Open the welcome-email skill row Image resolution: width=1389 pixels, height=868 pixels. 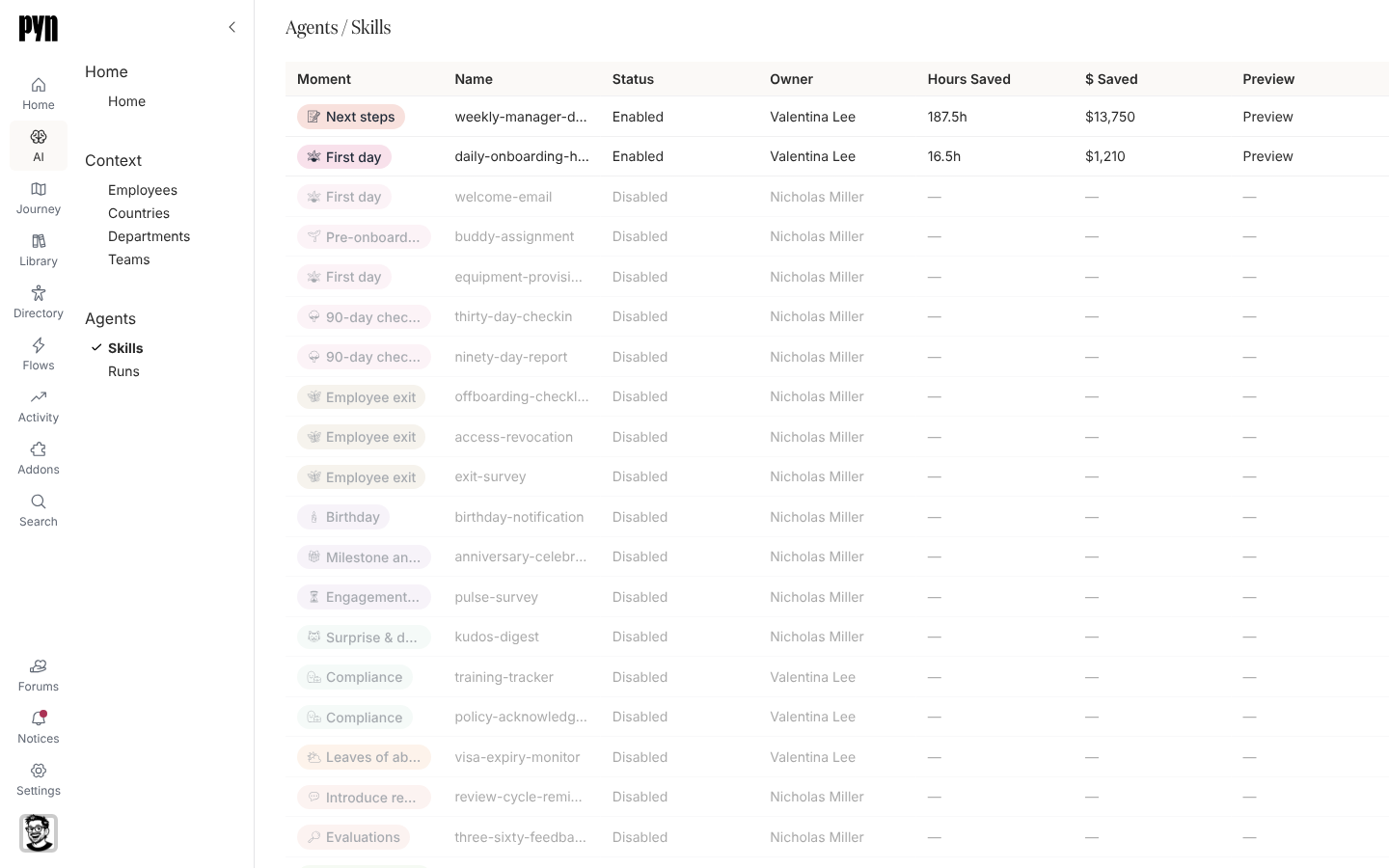(x=837, y=197)
